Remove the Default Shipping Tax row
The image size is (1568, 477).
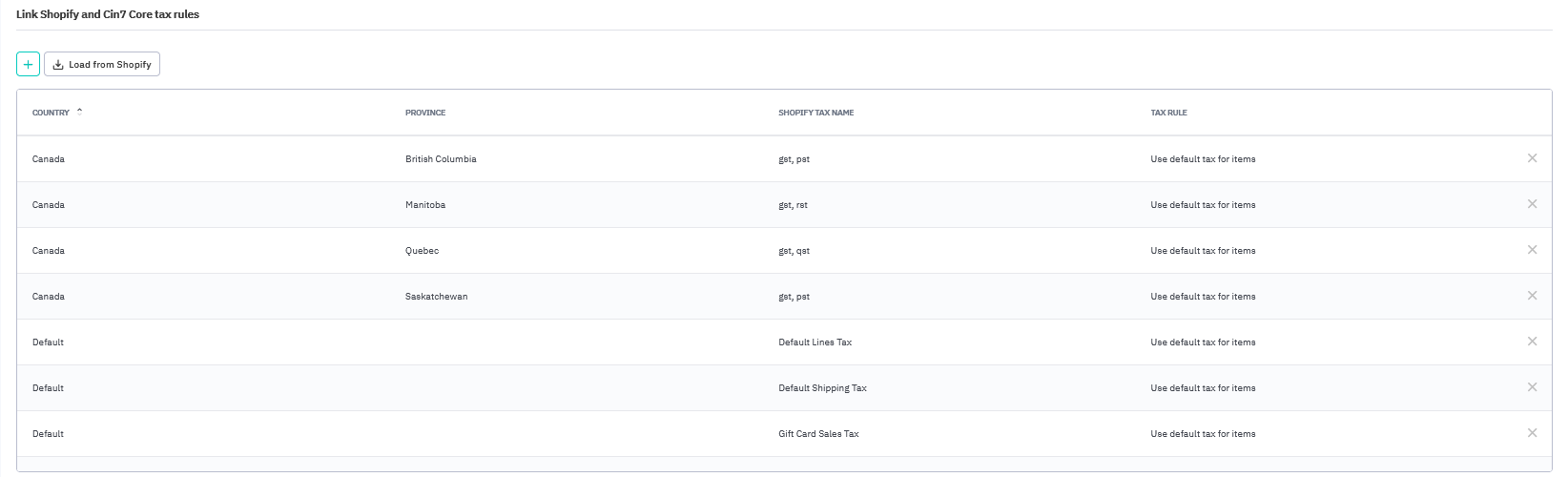pyautogui.click(x=1532, y=387)
